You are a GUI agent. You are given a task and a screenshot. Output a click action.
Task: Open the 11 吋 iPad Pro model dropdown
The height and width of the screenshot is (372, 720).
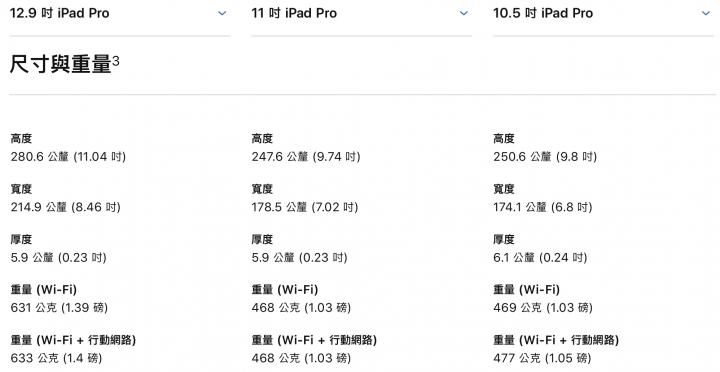click(x=361, y=13)
